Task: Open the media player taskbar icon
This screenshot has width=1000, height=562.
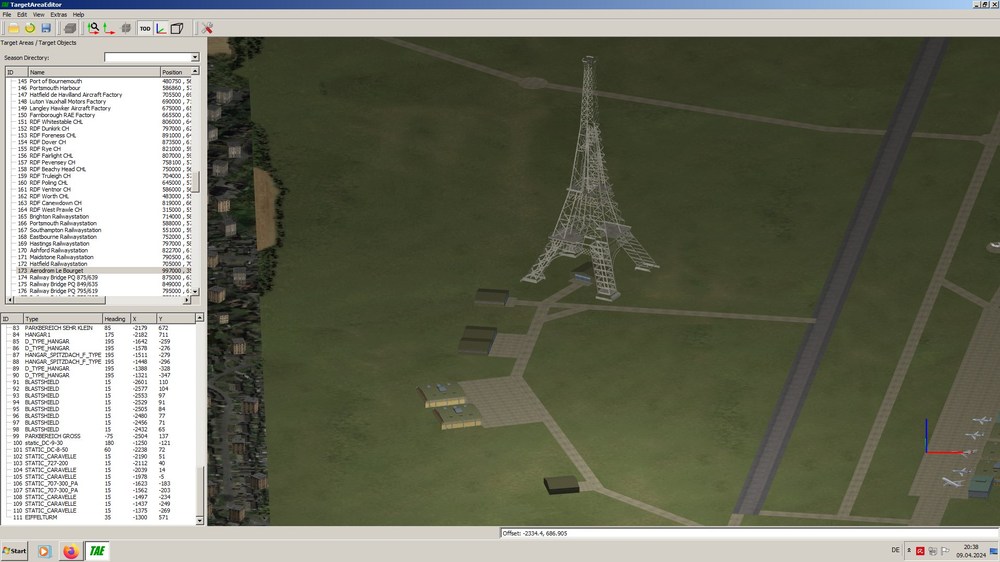Action: (44, 551)
